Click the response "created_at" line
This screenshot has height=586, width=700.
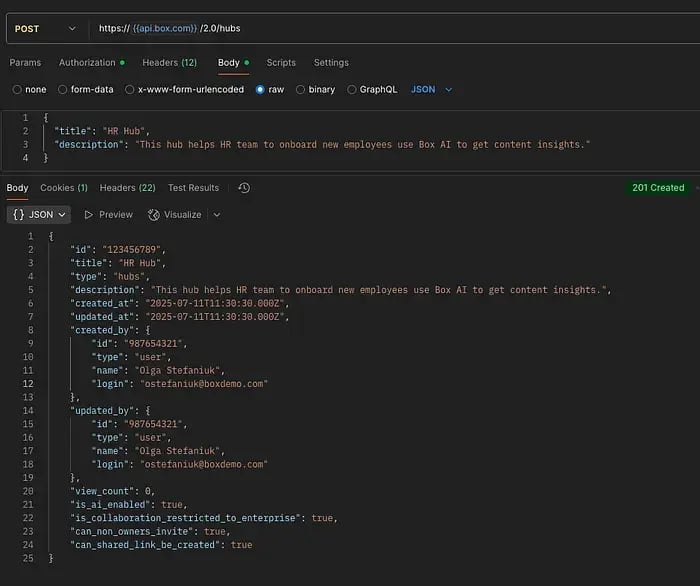[179, 303]
